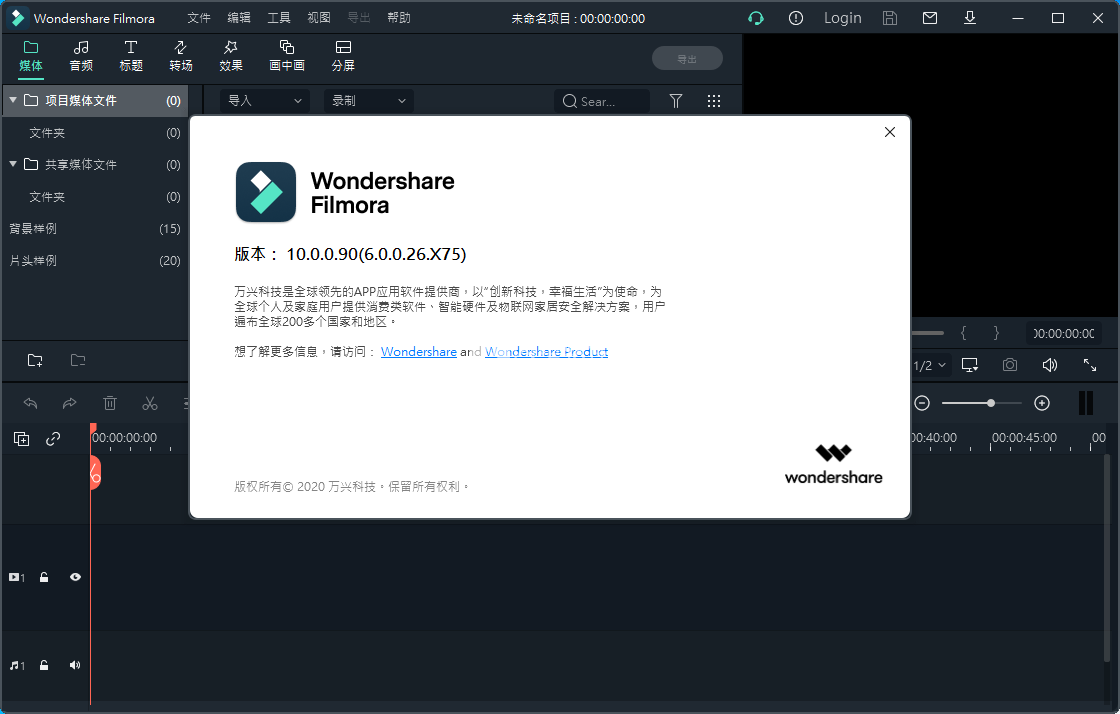Open the 标题 titles tab
This screenshot has width=1120, height=714.
(131, 56)
